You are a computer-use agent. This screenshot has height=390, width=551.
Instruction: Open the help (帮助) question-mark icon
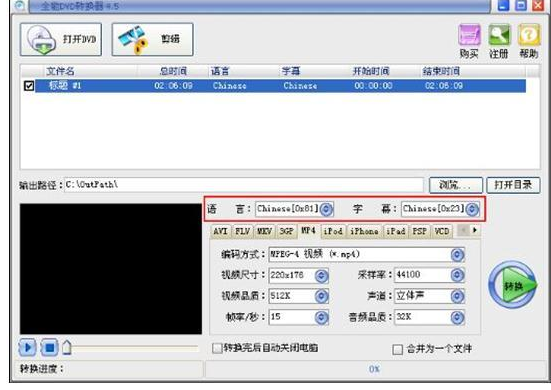point(529,35)
